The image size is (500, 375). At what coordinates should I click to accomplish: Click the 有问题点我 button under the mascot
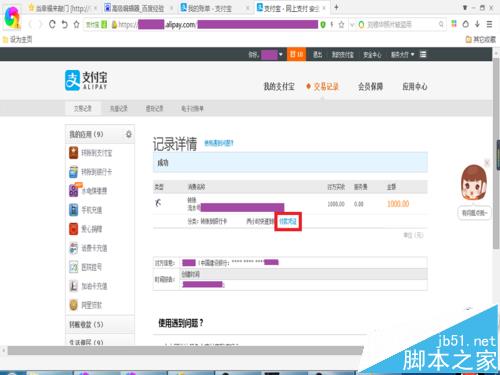tap(474, 213)
